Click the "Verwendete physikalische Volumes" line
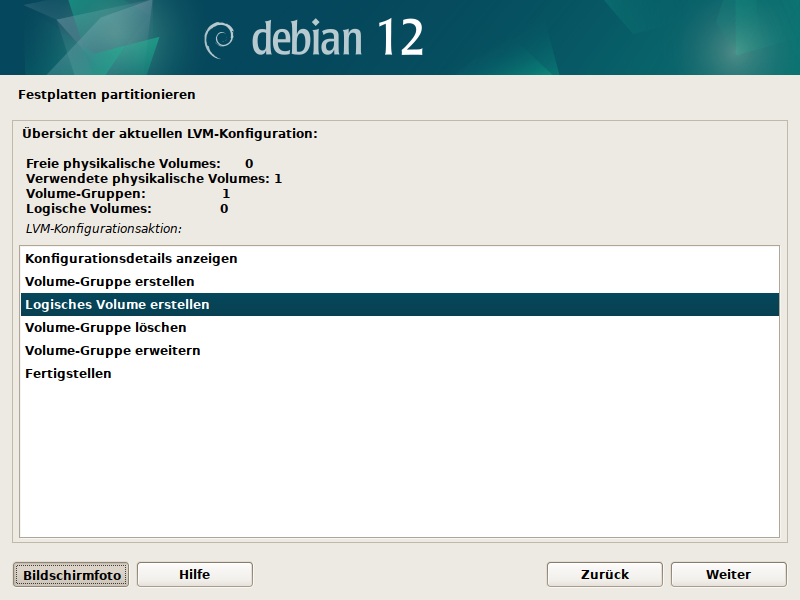 tap(153, 178)
